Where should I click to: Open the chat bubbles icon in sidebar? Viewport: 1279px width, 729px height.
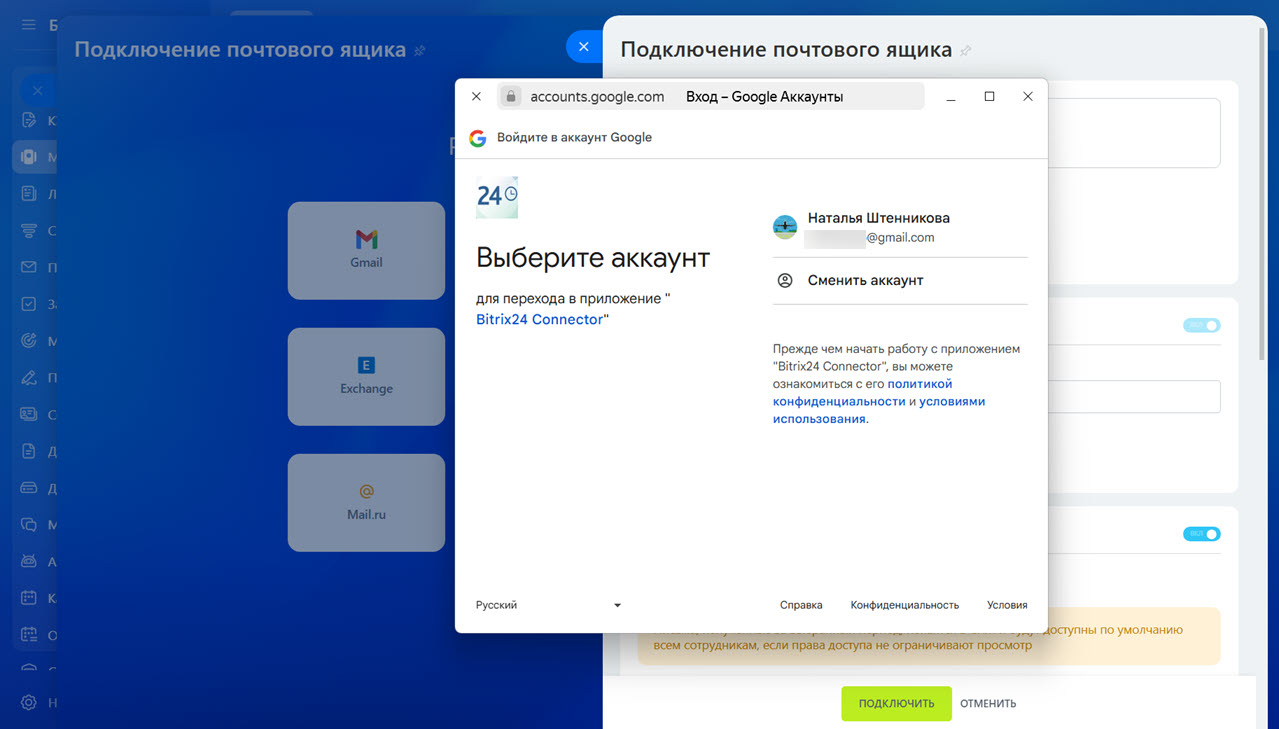tap(28, 524)
